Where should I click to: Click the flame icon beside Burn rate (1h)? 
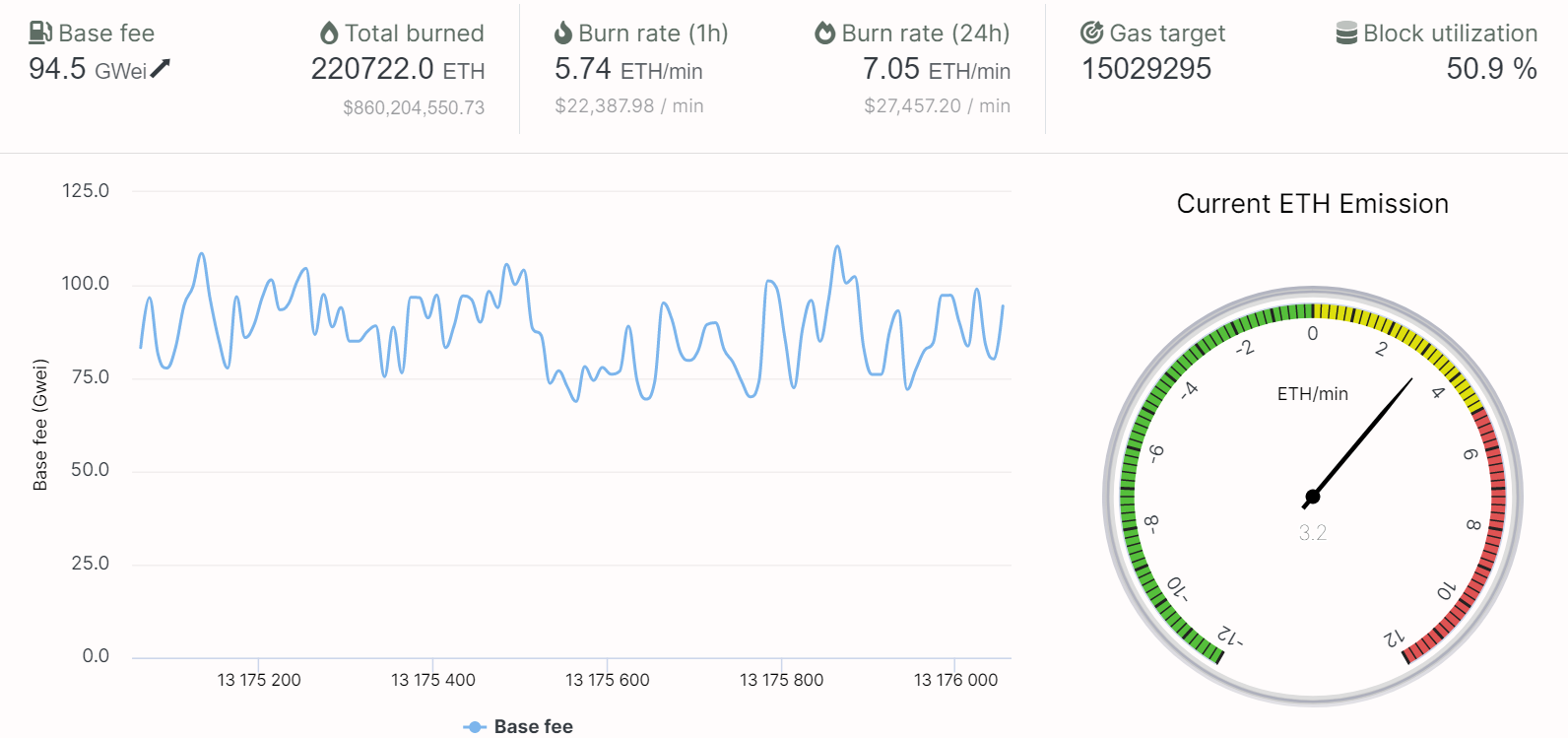coord(563,33)
